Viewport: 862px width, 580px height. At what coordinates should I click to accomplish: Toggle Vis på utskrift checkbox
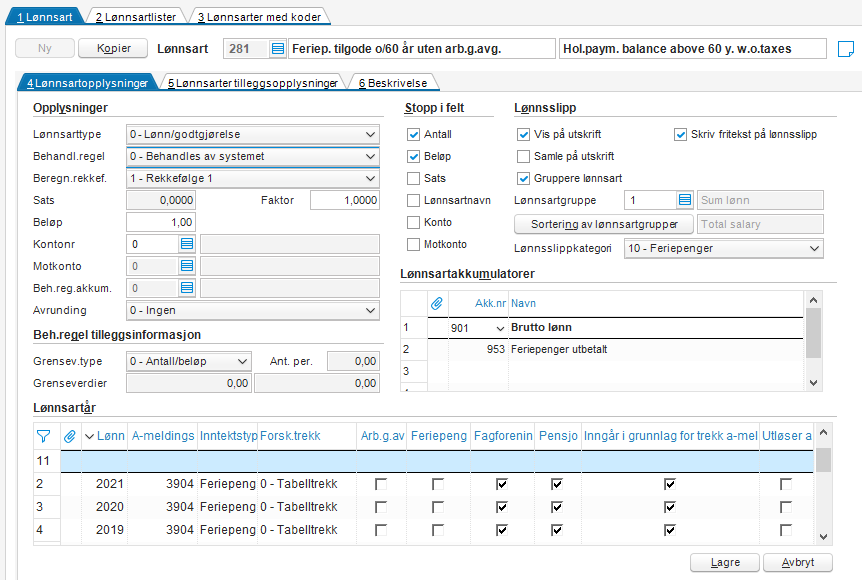point(523,134)
